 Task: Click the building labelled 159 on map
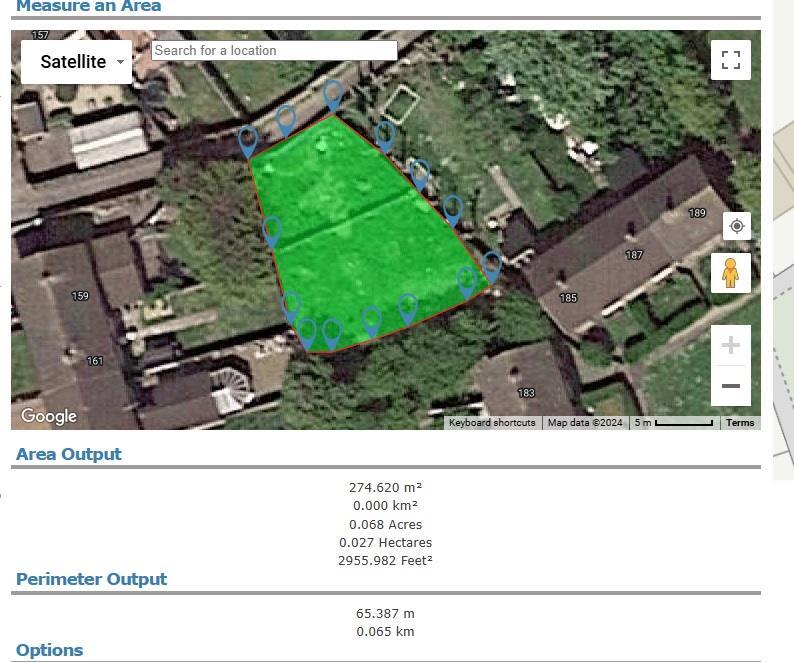coord(81,295)
